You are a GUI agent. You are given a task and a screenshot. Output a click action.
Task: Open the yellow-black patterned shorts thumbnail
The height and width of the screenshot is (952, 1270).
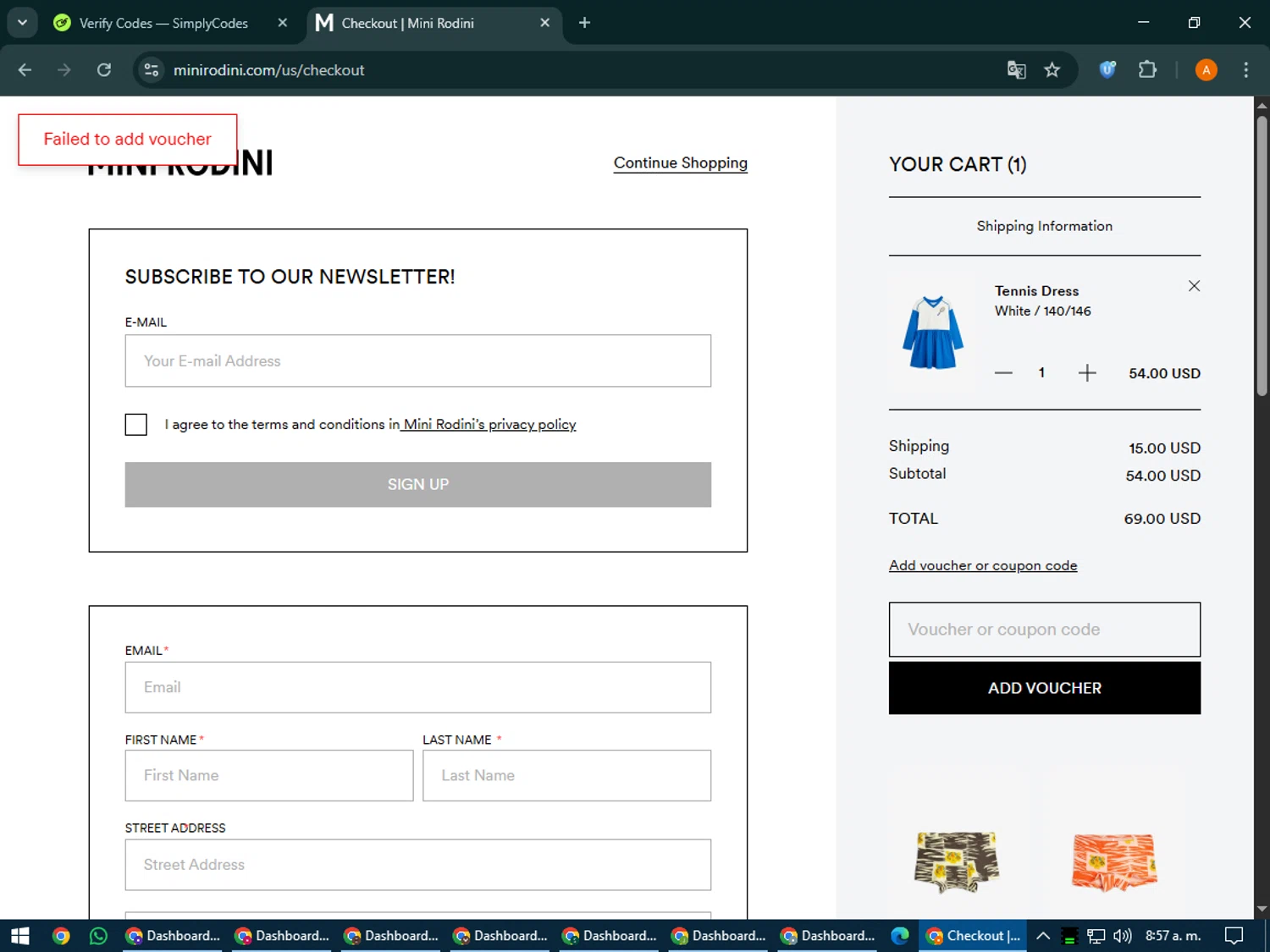click(x=957, y=862)
